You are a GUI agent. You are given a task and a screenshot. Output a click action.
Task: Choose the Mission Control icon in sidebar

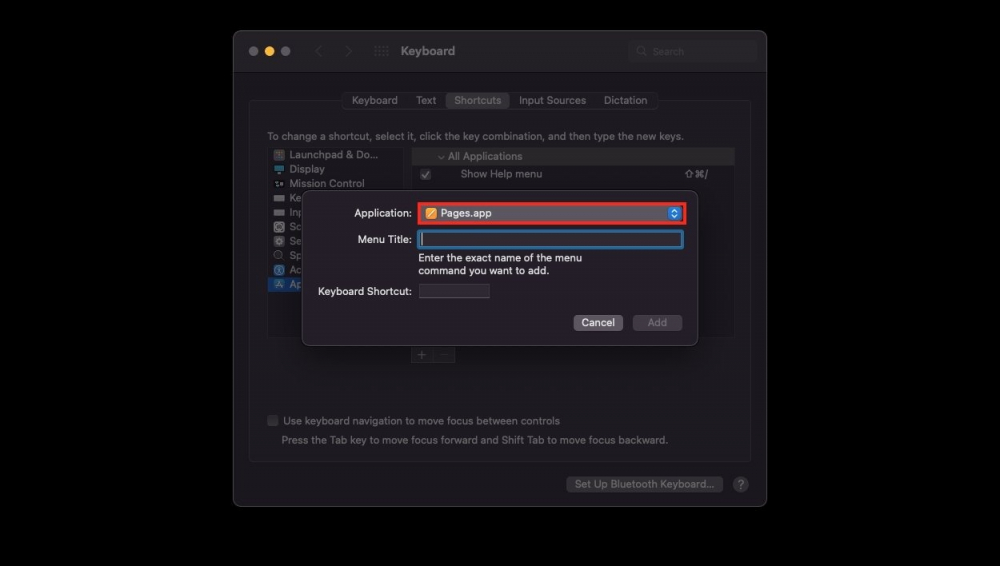pos(279,183)
